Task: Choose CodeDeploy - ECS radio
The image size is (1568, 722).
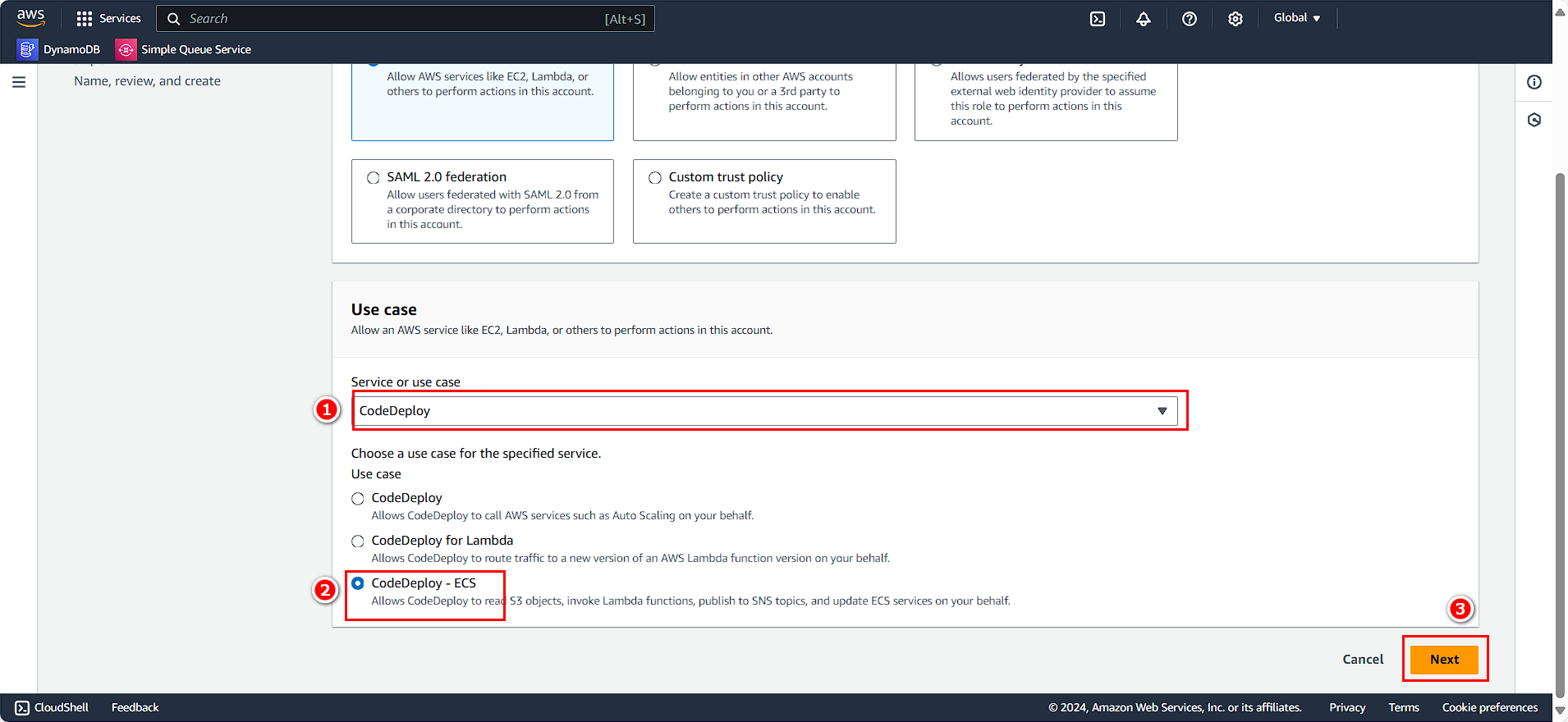Action: pos(358,583)
